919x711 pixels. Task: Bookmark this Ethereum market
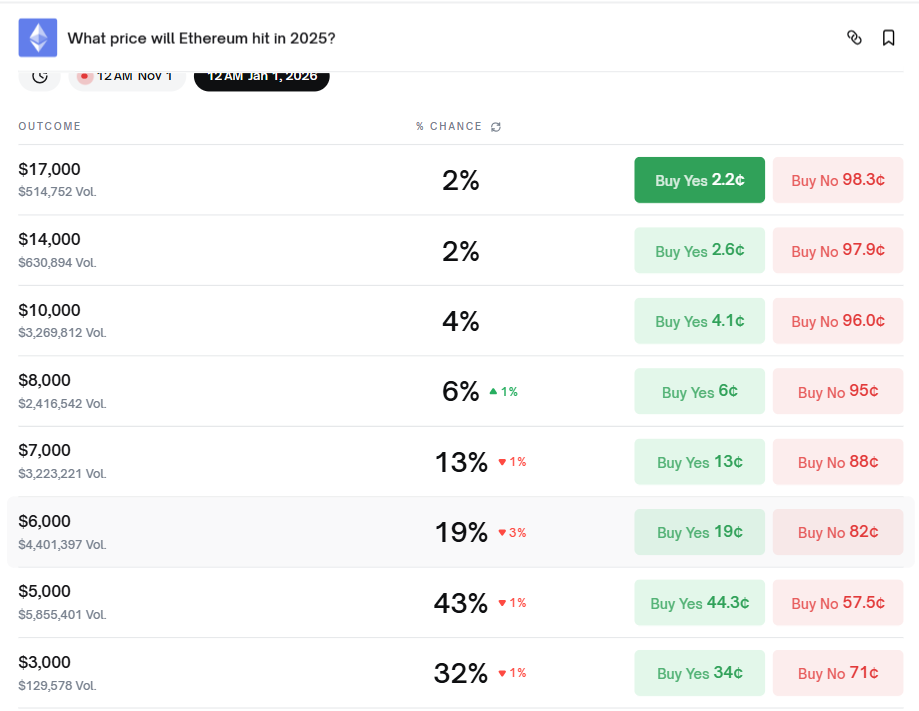click(888, 37)
